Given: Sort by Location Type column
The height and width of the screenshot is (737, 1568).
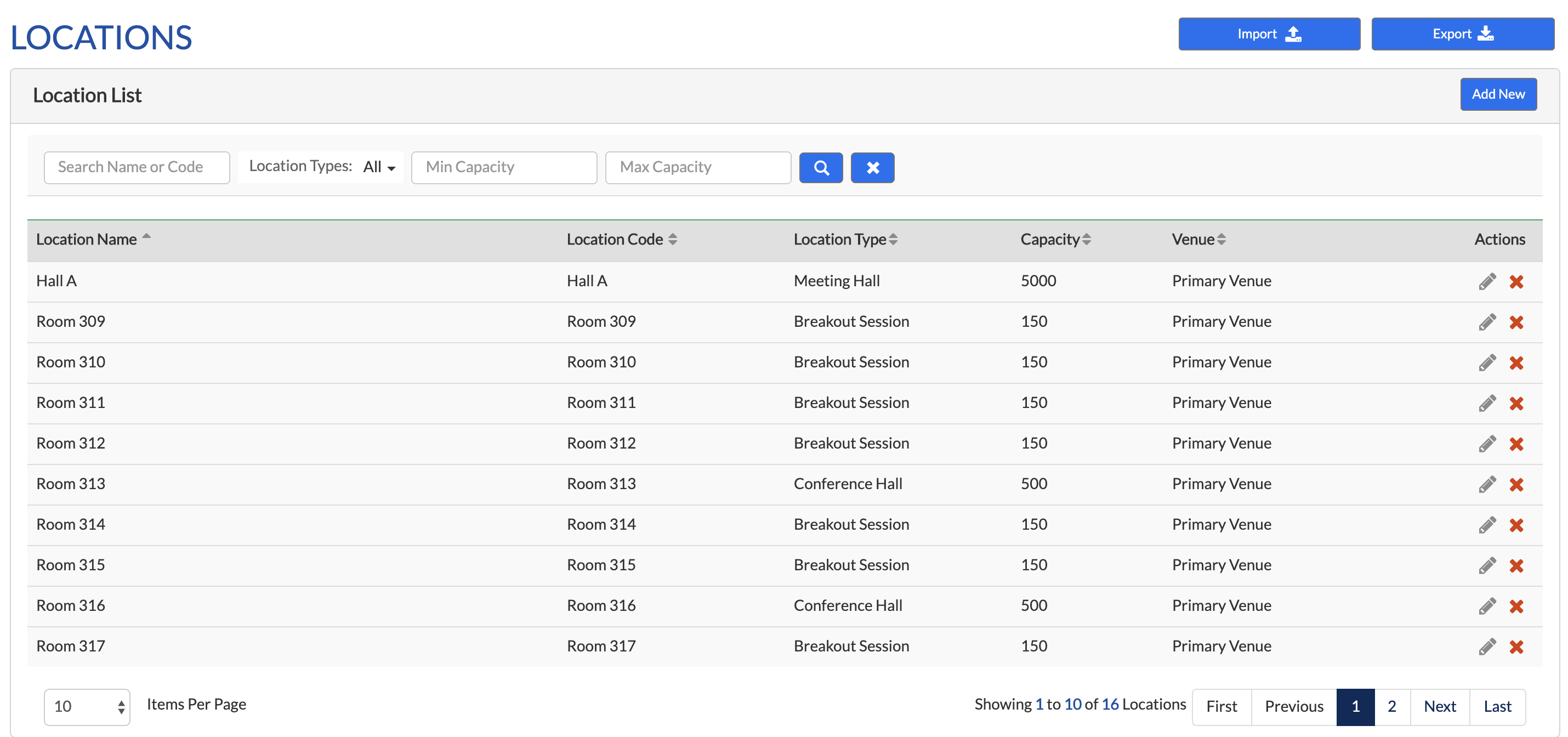Looking at the screenshot, I should click(845, 239).
